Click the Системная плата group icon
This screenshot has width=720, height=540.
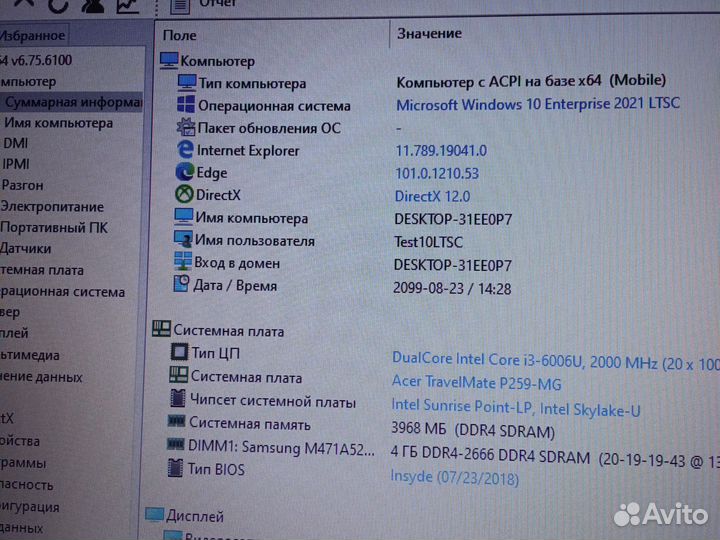pos(161,329)
